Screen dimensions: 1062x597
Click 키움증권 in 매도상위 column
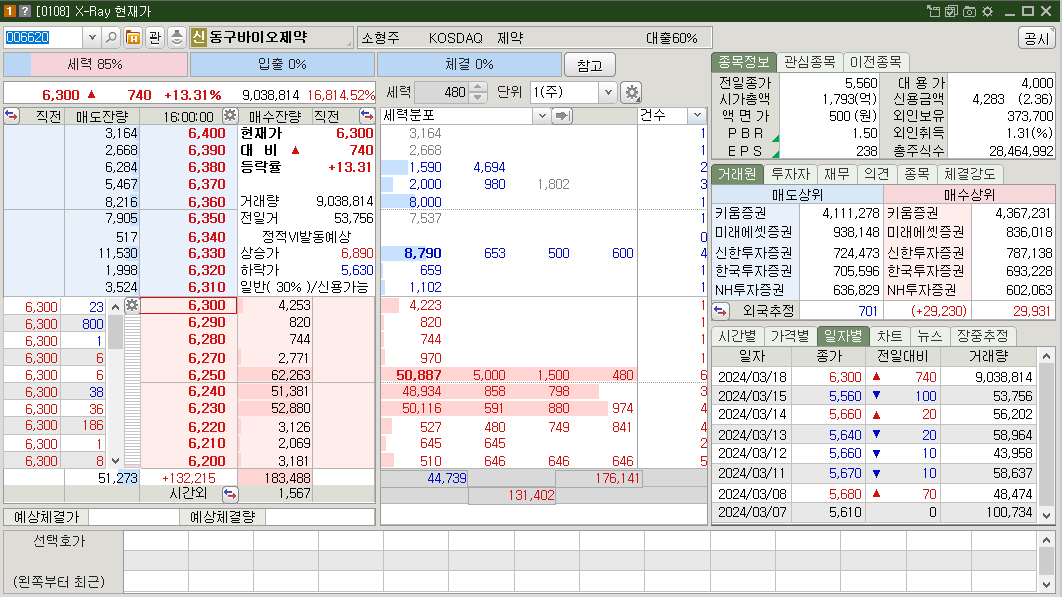point(741,213)
